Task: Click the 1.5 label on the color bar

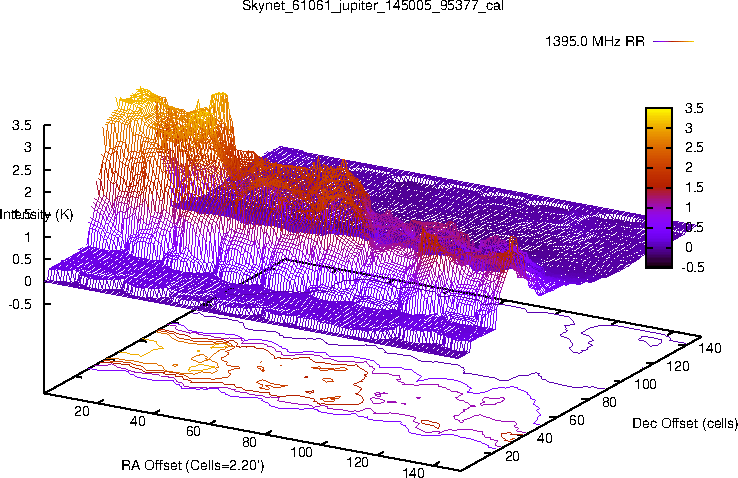Action: [694, 187]
